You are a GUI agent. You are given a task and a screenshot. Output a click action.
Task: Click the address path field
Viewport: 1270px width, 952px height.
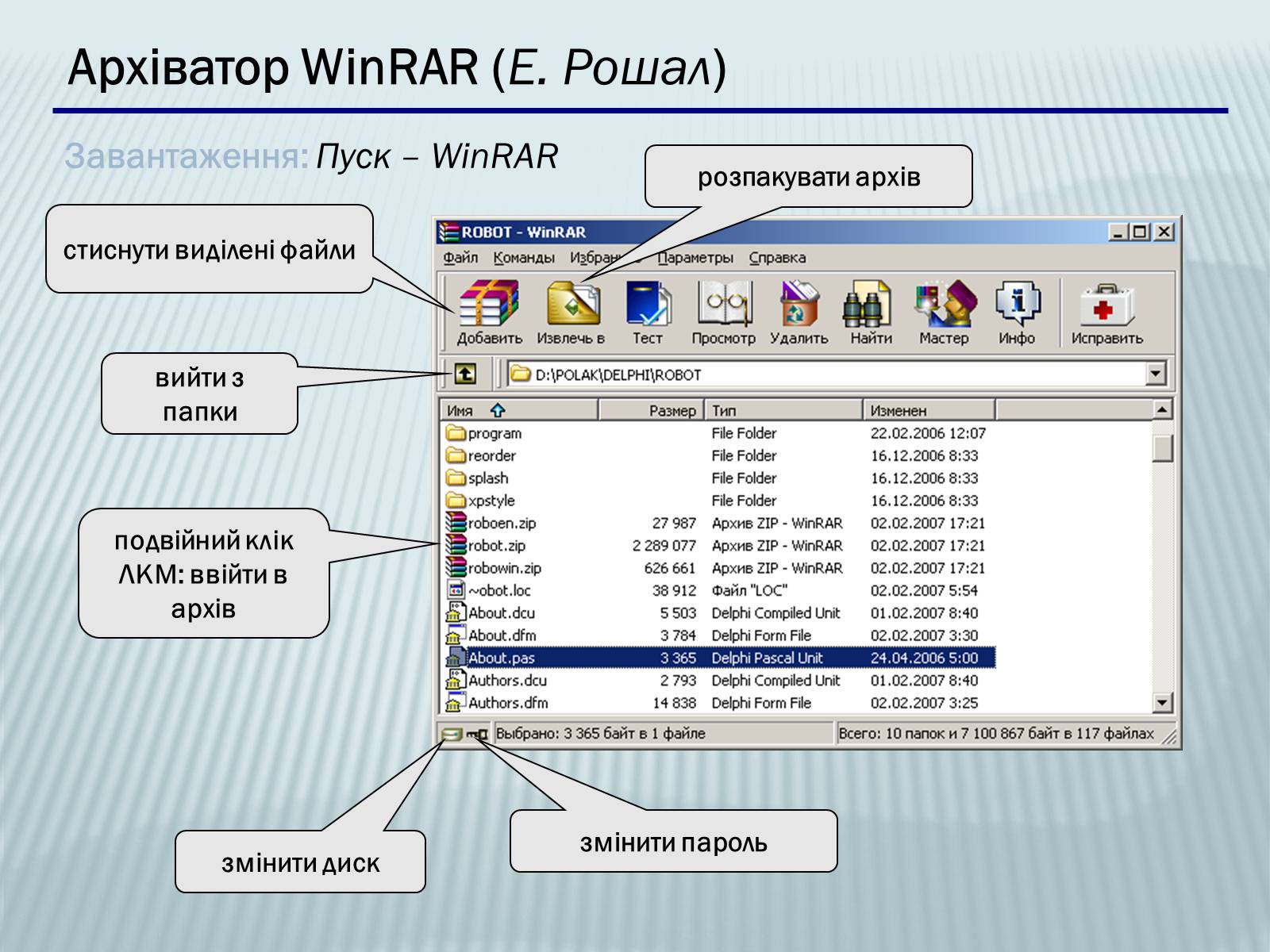tap(827, 373)
